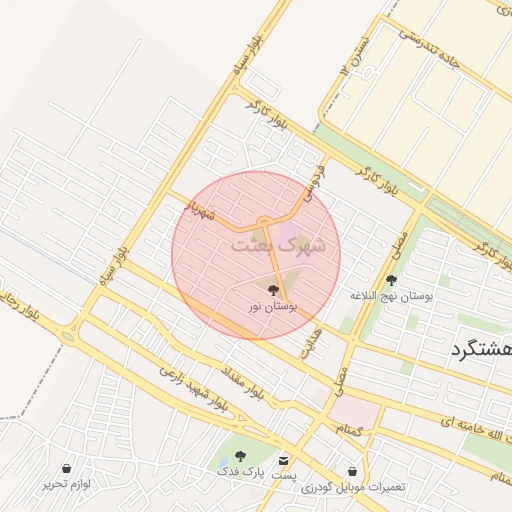The height and width of the screenshot is (512, 512).
Task: Select the هشتگرد city name label
Action: (481, 351)
